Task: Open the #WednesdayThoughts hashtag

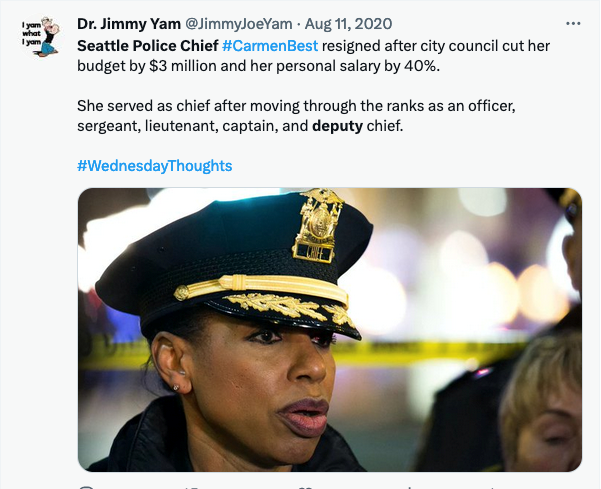Action: [x=154, y=166]
